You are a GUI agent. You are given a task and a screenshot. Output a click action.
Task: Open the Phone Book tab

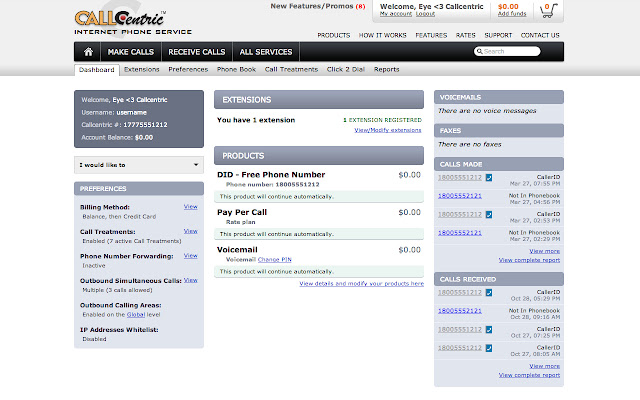[236, 69]
